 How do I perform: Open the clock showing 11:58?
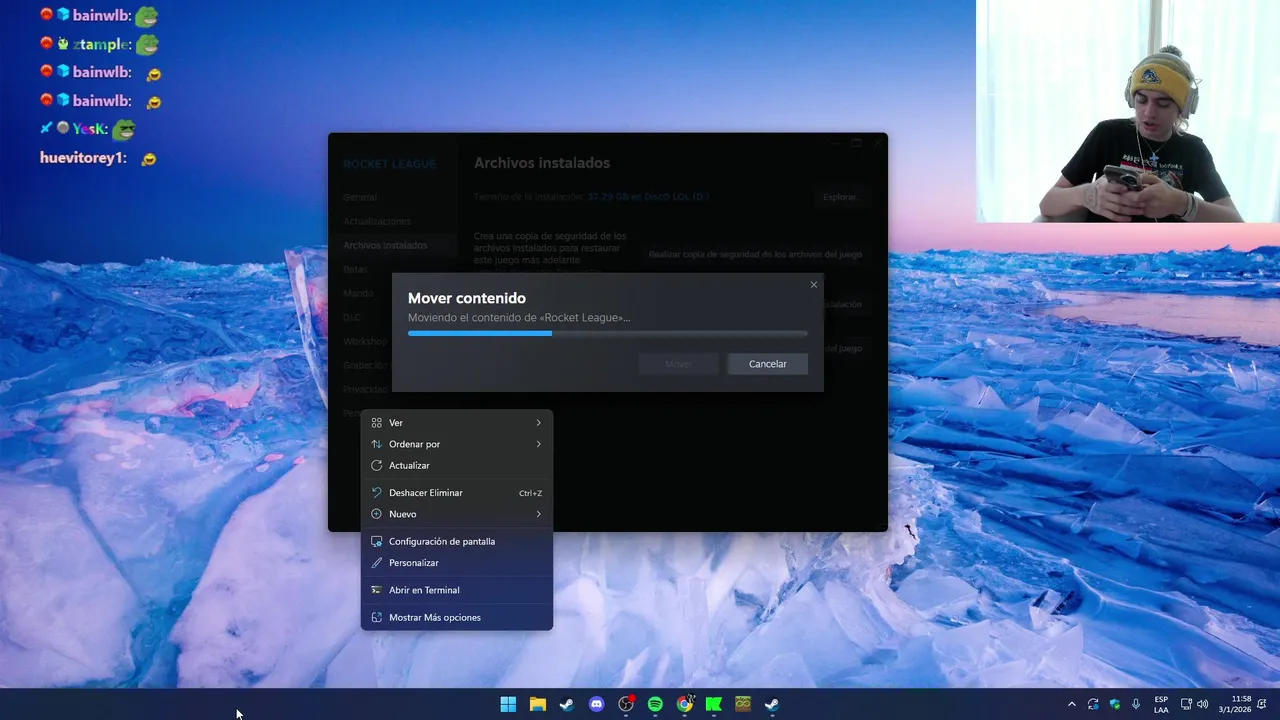[1236, 704]
